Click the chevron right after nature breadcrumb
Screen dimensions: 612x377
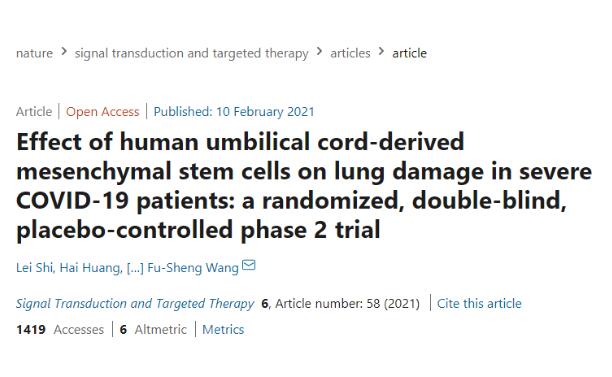point(64,51)
